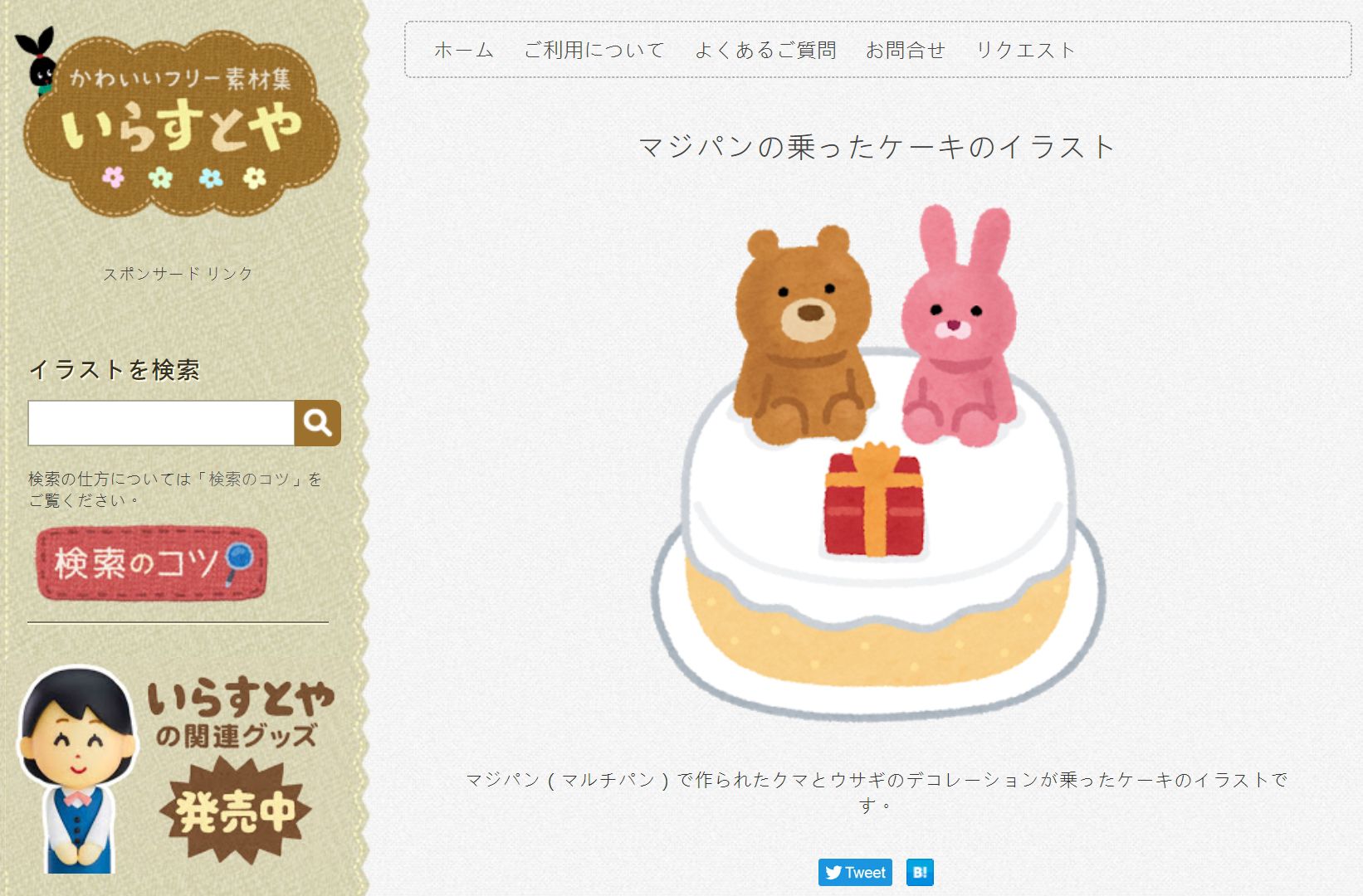The height and width of the screenshot is (896, 1363).
Task: Open the ホーム menu item
Action: [x=464, y=50]
